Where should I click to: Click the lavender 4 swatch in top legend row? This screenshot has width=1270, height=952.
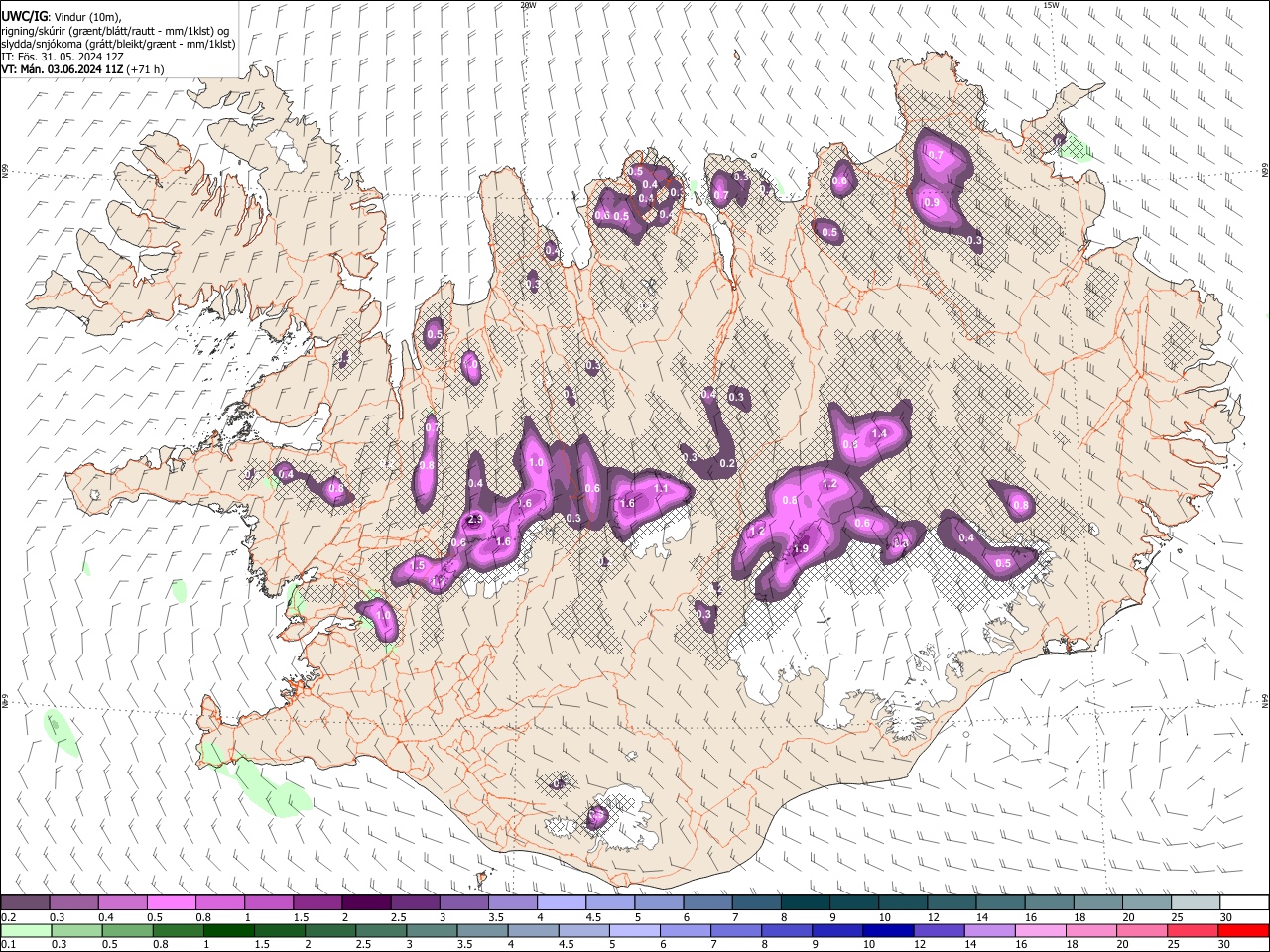[x=560, y=902]
